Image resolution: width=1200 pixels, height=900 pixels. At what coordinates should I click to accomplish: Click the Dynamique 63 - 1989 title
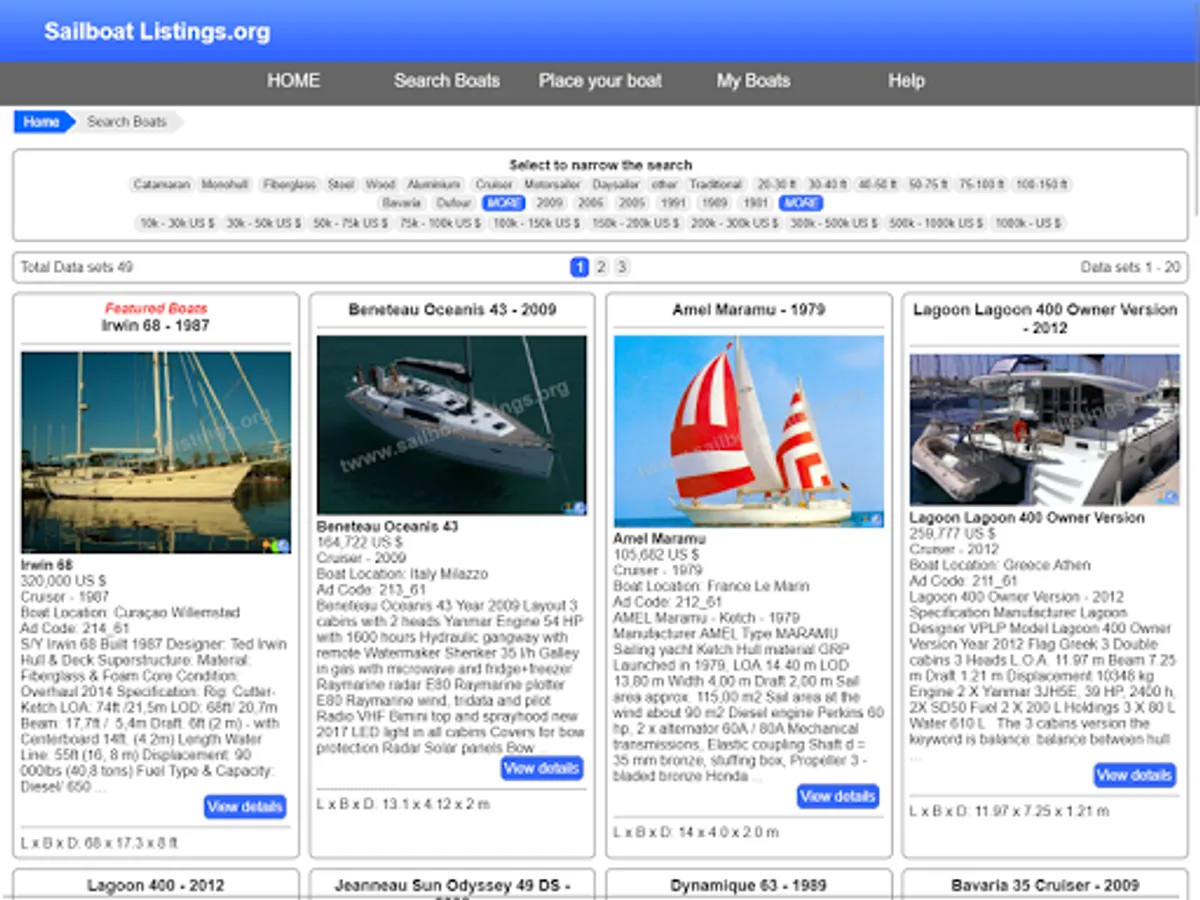tap(748, 886)
